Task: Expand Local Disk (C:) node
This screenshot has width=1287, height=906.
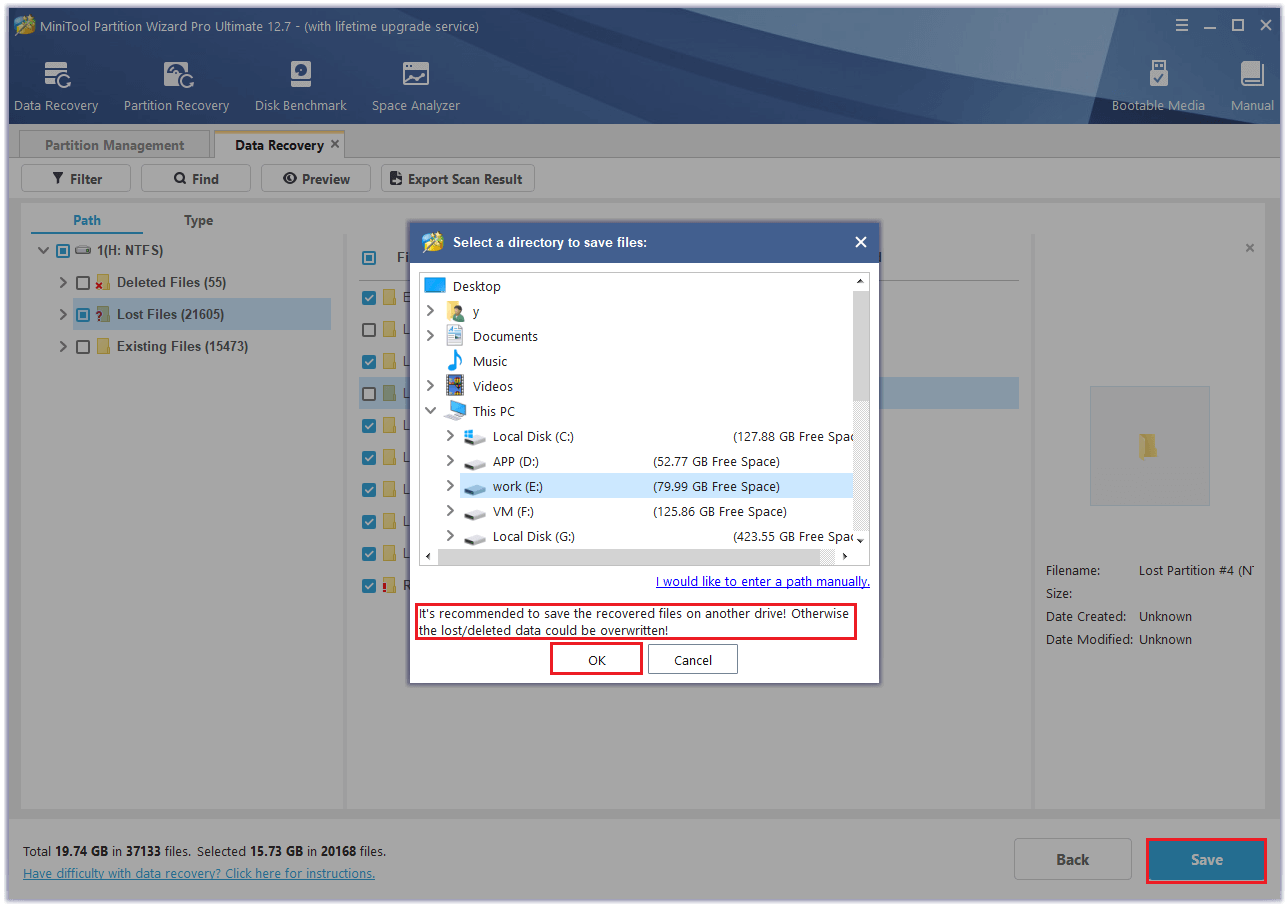Action: [450, 436]
